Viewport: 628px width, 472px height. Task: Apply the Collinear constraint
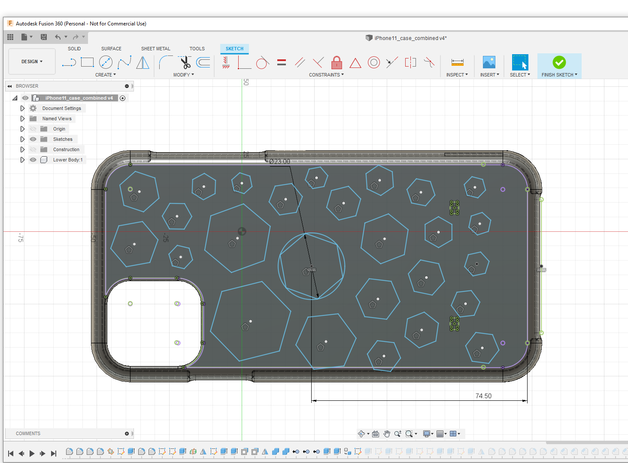(392, 63)
